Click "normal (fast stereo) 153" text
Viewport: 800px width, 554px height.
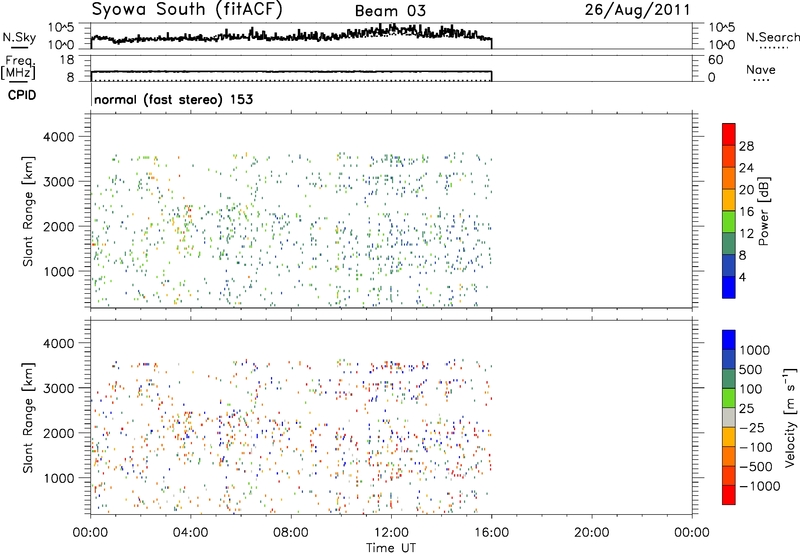pos(173,99)
